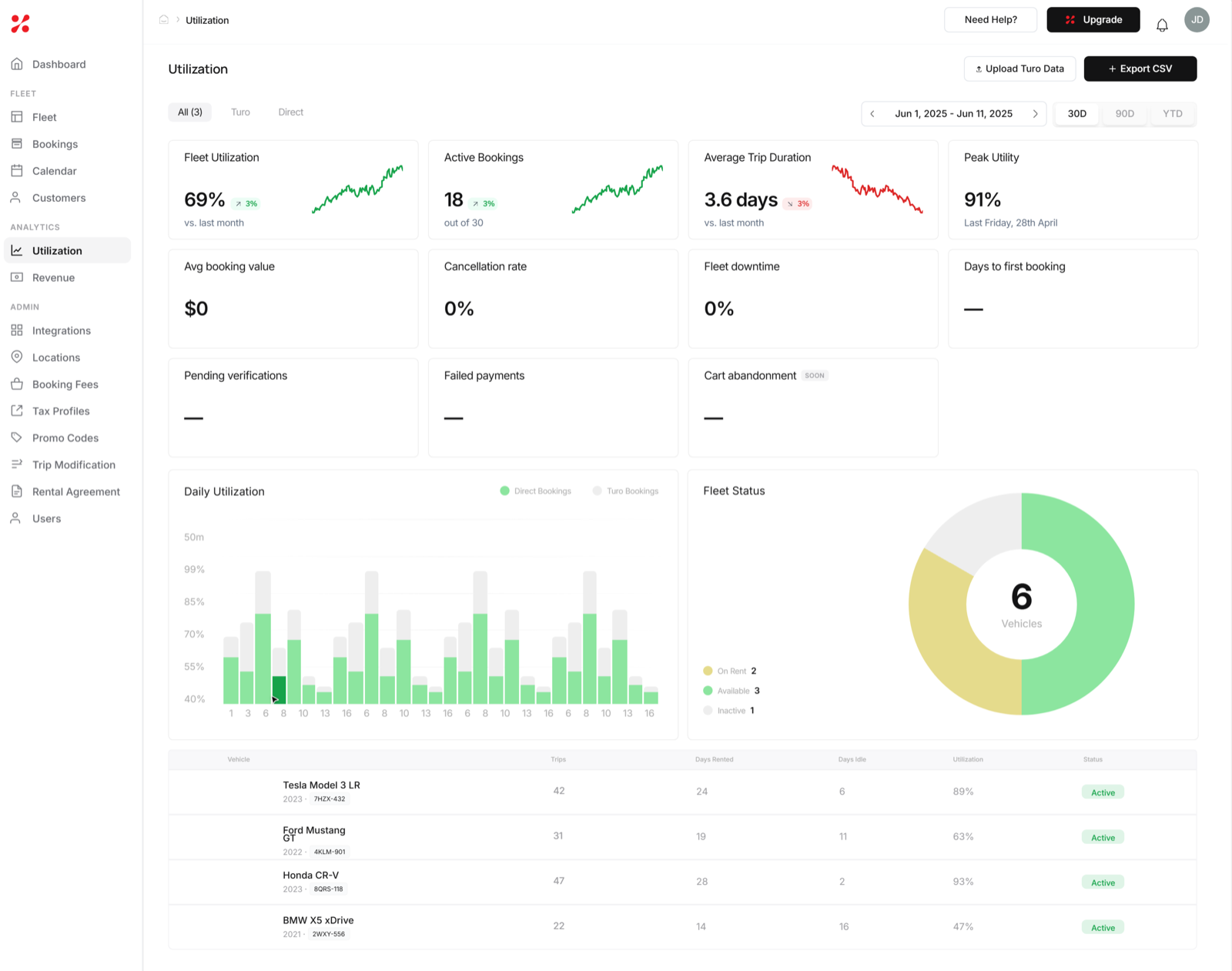Click the Customers person icon
The image size is (1232, 971).
[15, 198]
